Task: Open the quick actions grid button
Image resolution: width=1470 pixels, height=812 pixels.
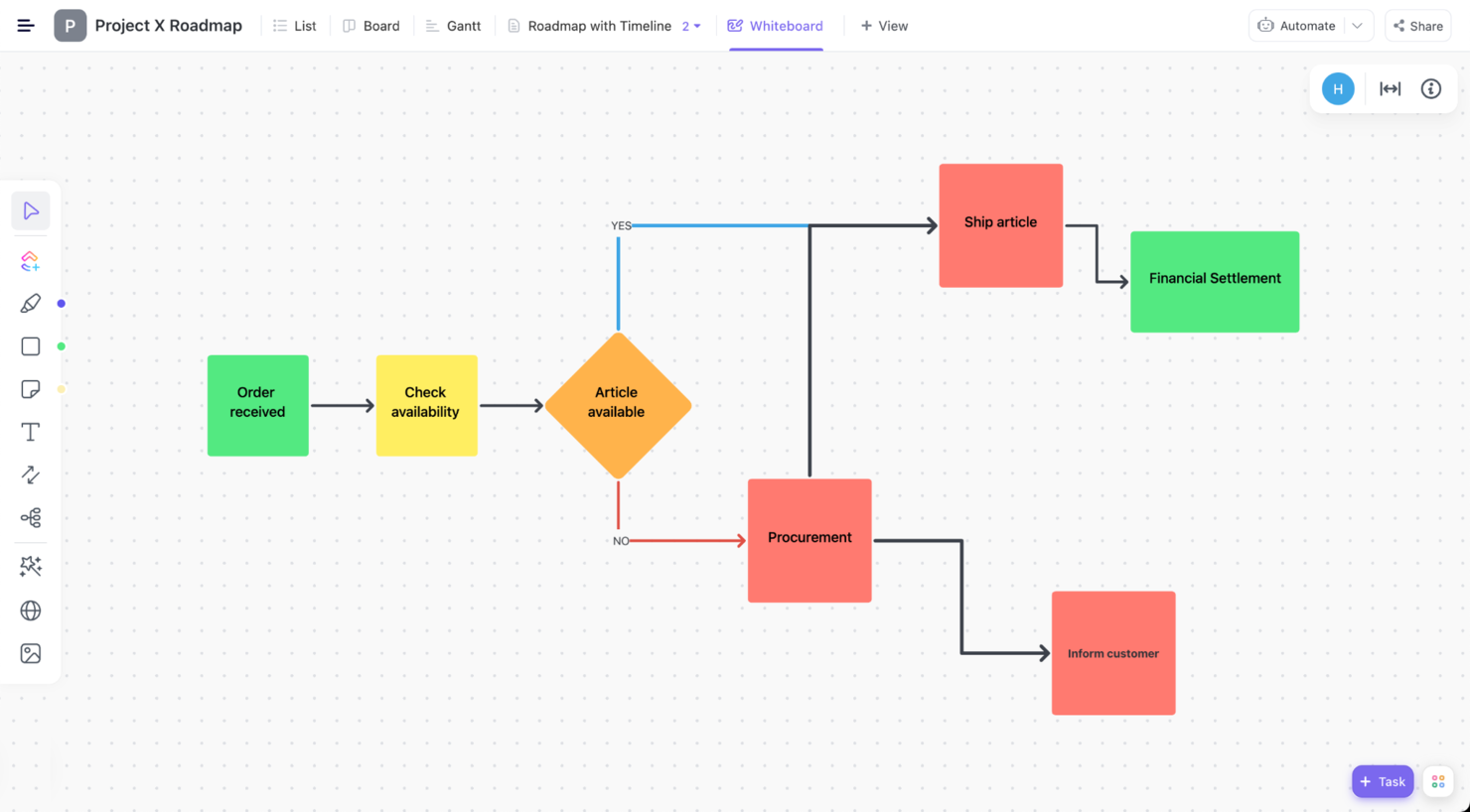Action: [1438, 782]
